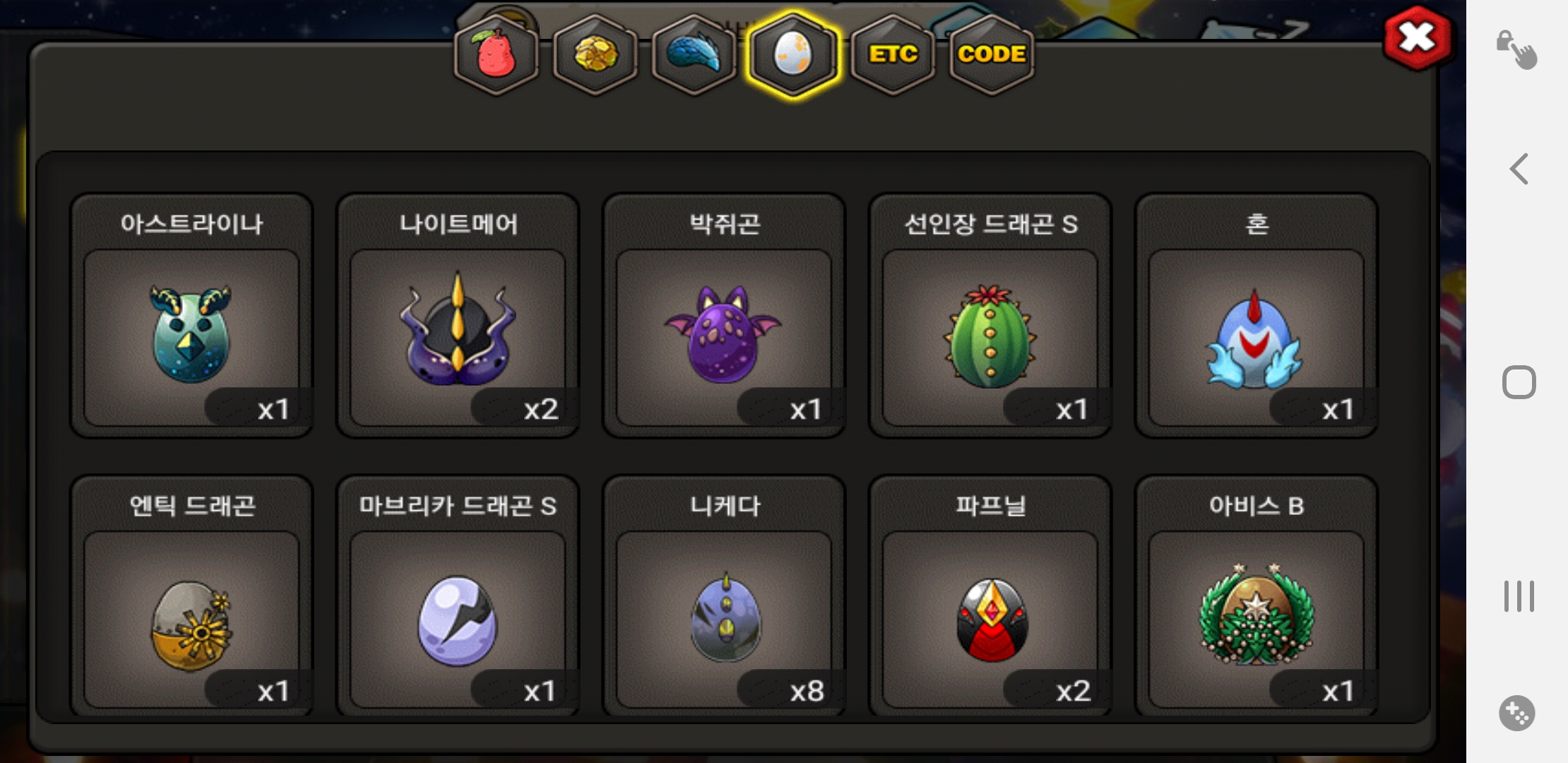The height and width of the screenshot is (763, 1568).
Task: Open the game tools controller icon
Action: (1517, 714)
